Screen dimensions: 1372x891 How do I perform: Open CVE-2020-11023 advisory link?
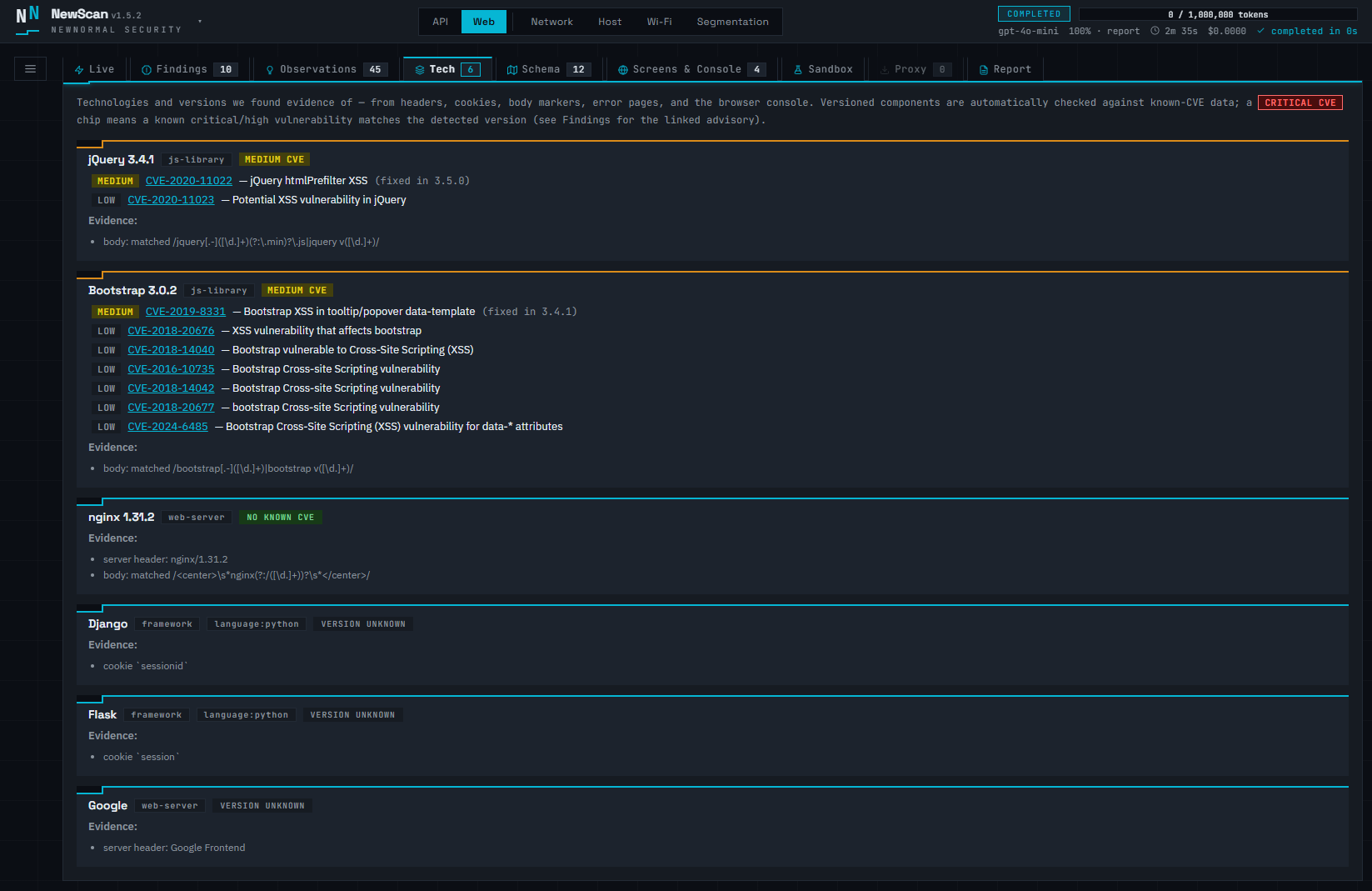171,200
